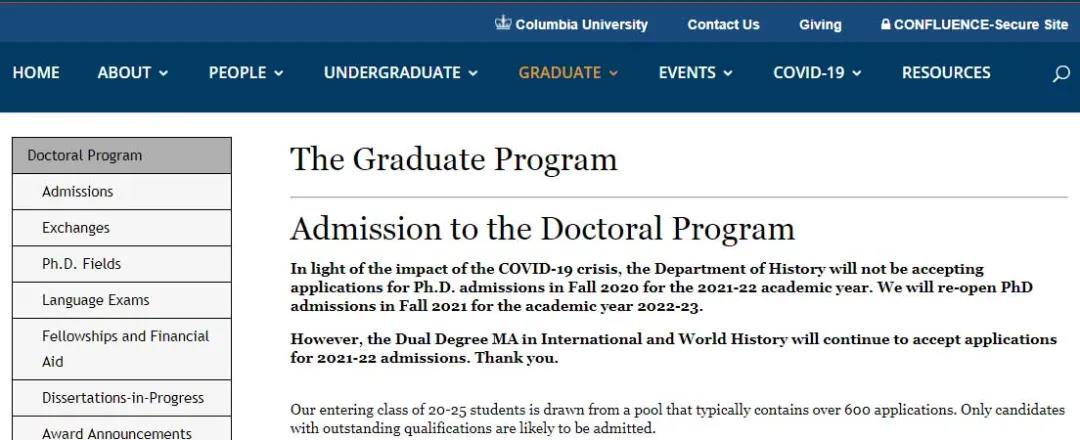Select Doctoral Program in the sidebar

pyautogui.click(x=85, y=155)
